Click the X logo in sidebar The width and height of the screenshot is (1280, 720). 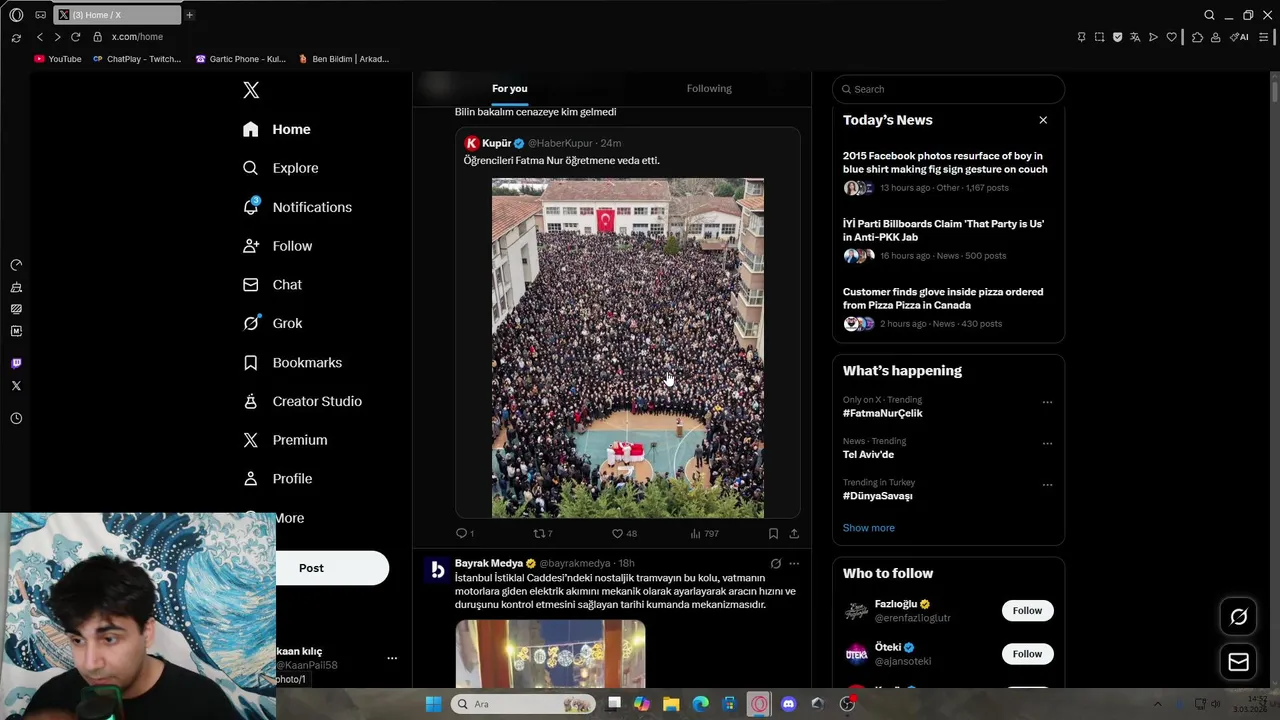pyautogui.click(x=251, y=90)
